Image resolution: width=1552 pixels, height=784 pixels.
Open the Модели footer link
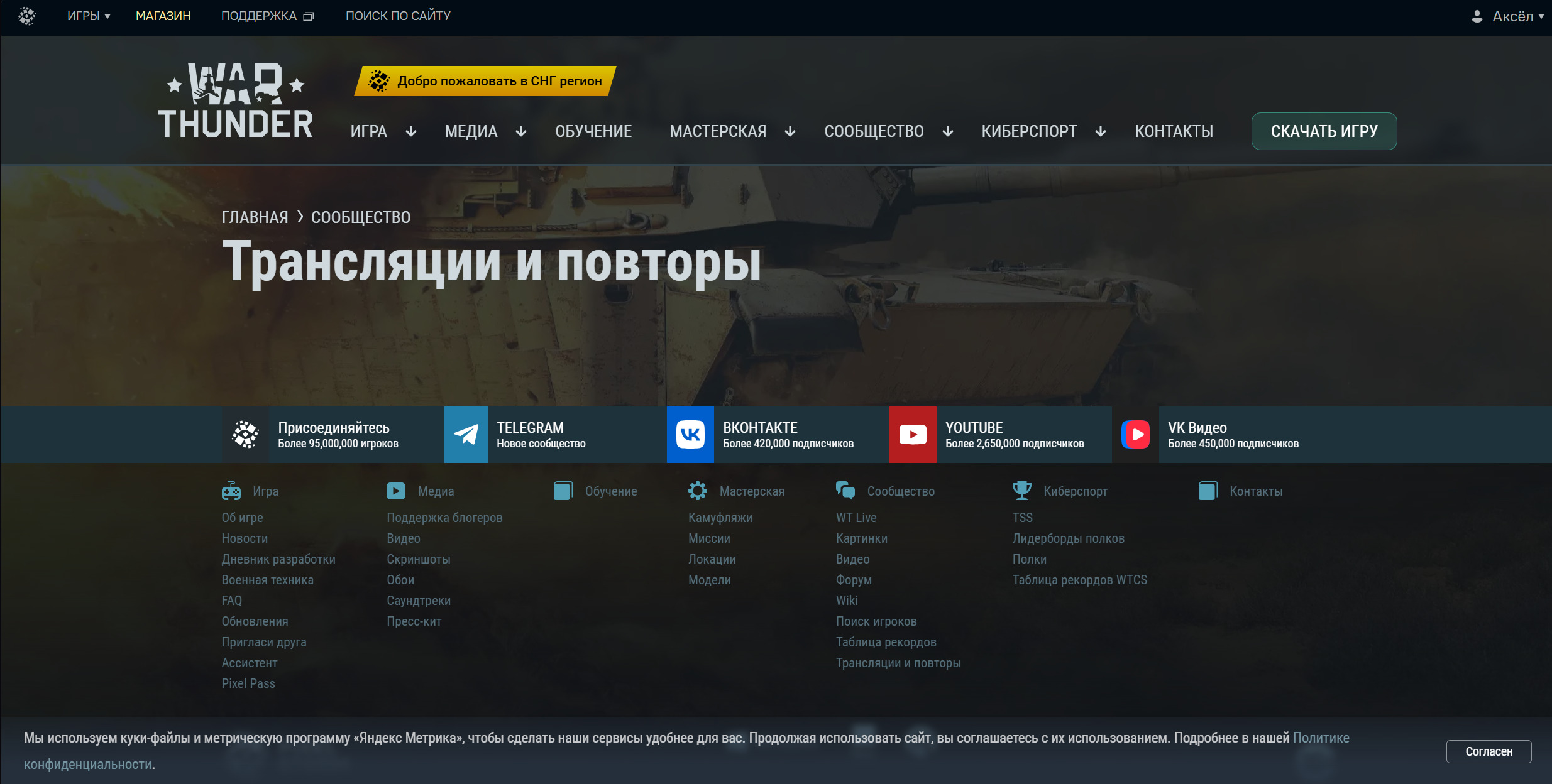click(710, 580)
